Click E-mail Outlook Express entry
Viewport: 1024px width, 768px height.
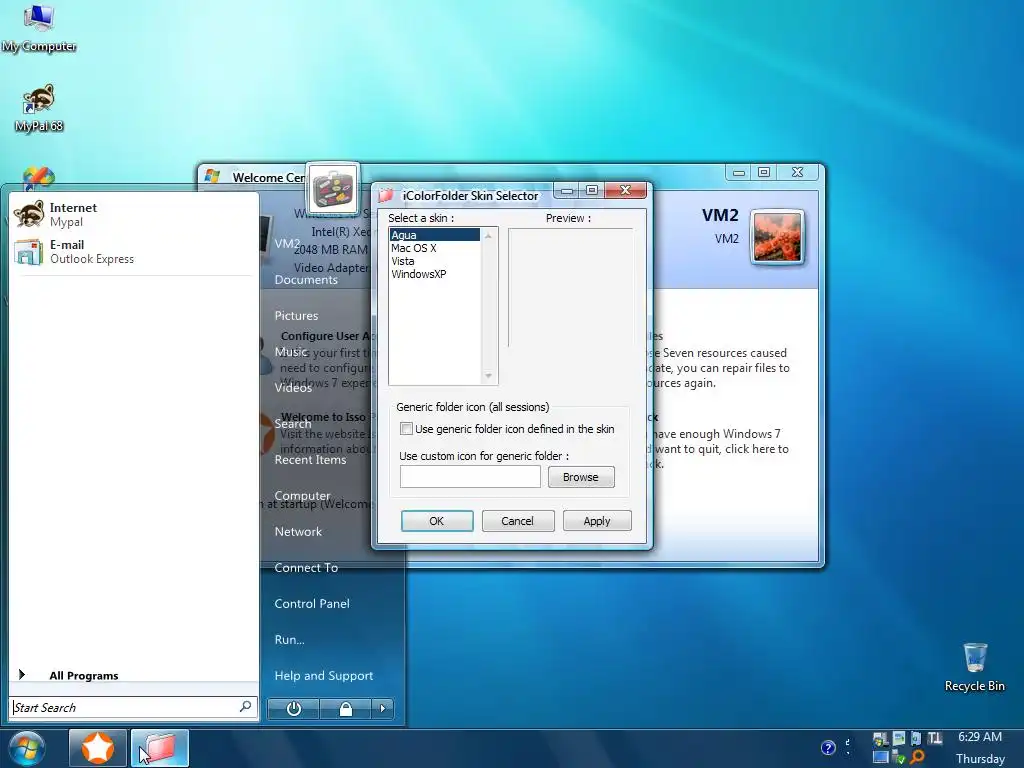[x=134, y=252]
